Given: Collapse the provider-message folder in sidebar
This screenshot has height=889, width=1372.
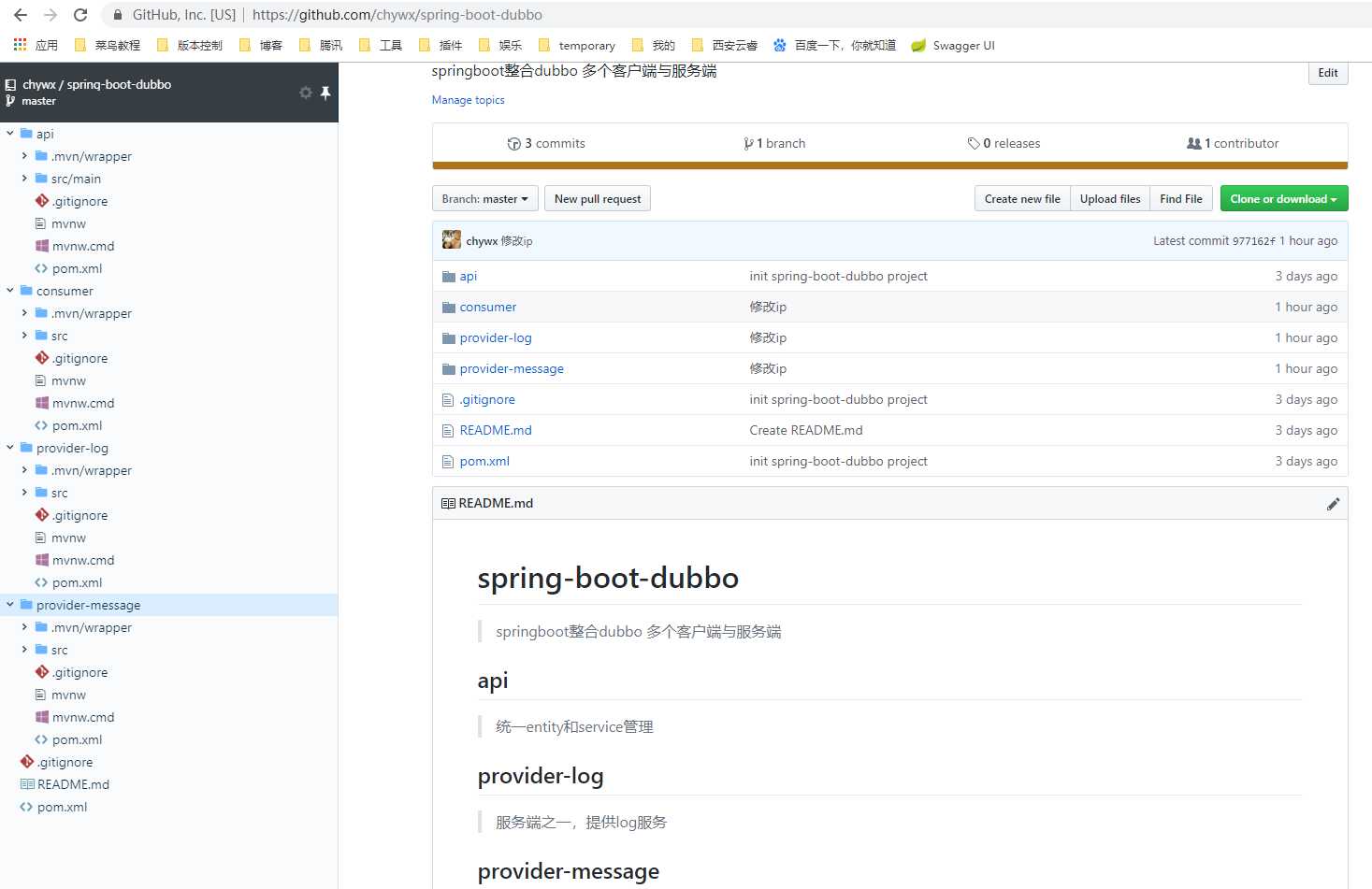Looking at the screenshot, I should pyautogui.click(x=10, y=605).
